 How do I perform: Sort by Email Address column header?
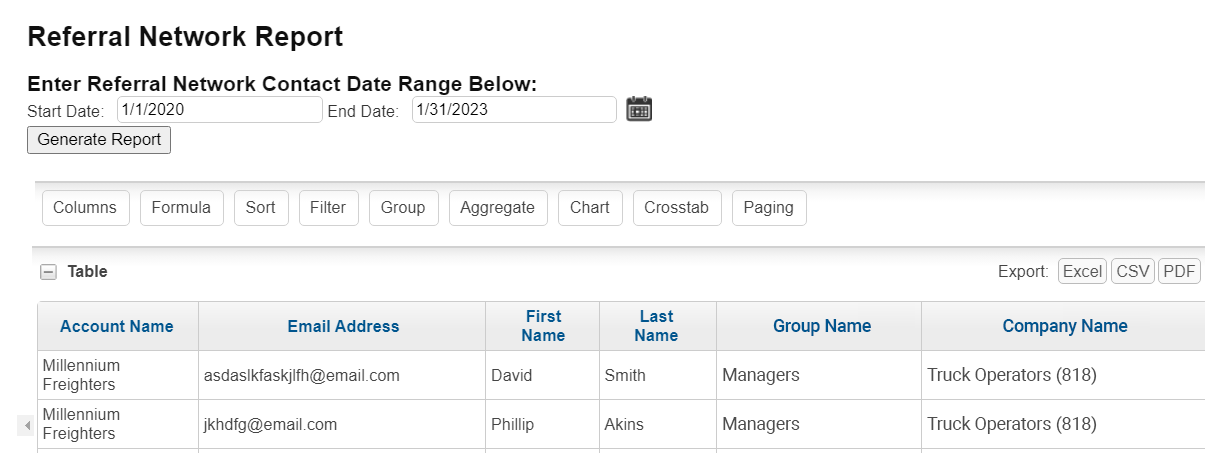click(x=343, y=326)
